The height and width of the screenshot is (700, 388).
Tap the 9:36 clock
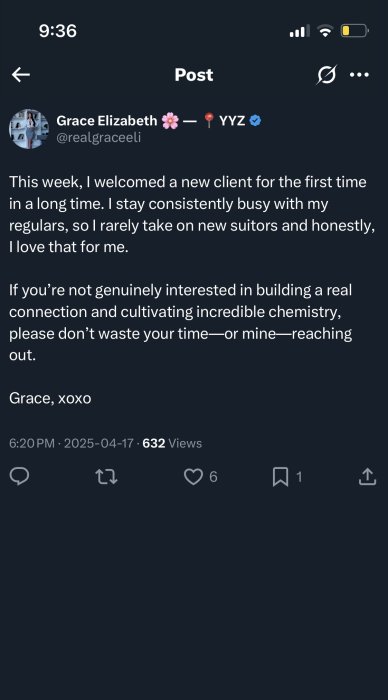click(58, 31)
